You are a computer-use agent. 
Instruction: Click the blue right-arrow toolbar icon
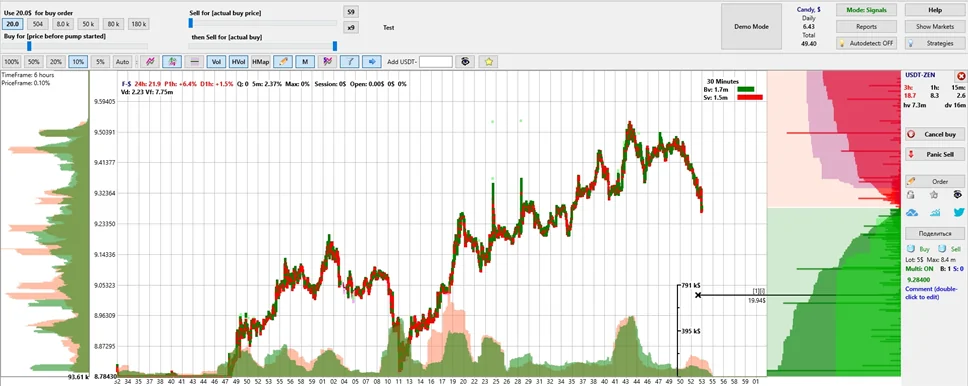[x=371, y=62]
